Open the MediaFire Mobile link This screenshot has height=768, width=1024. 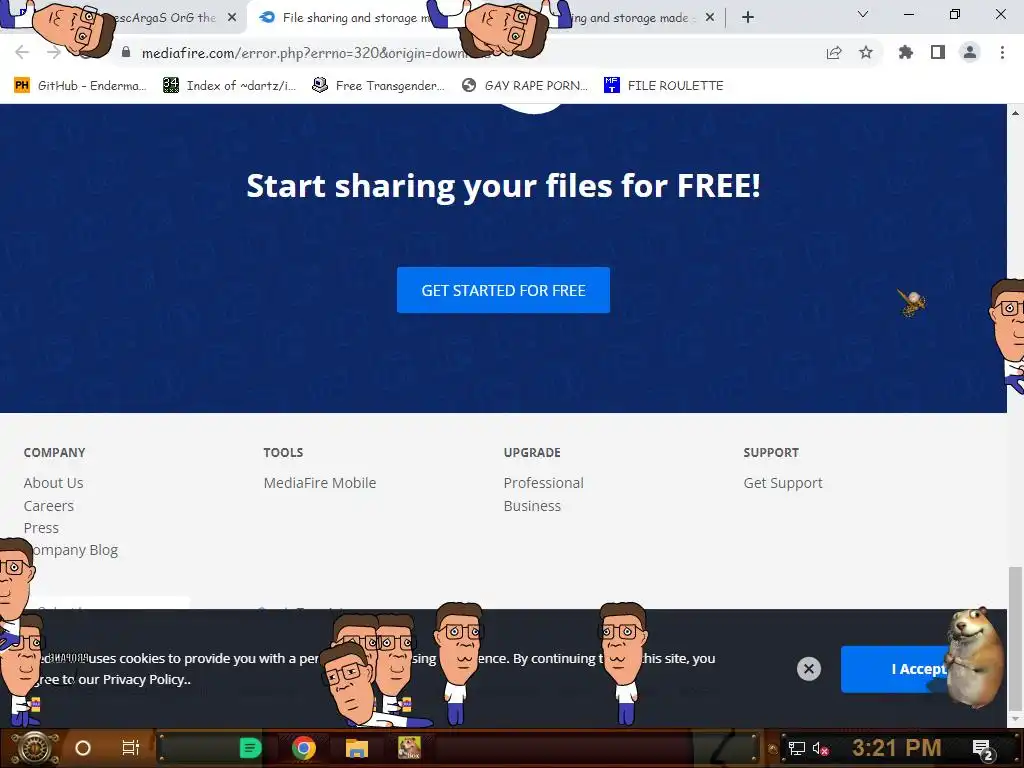coord(320,483)
